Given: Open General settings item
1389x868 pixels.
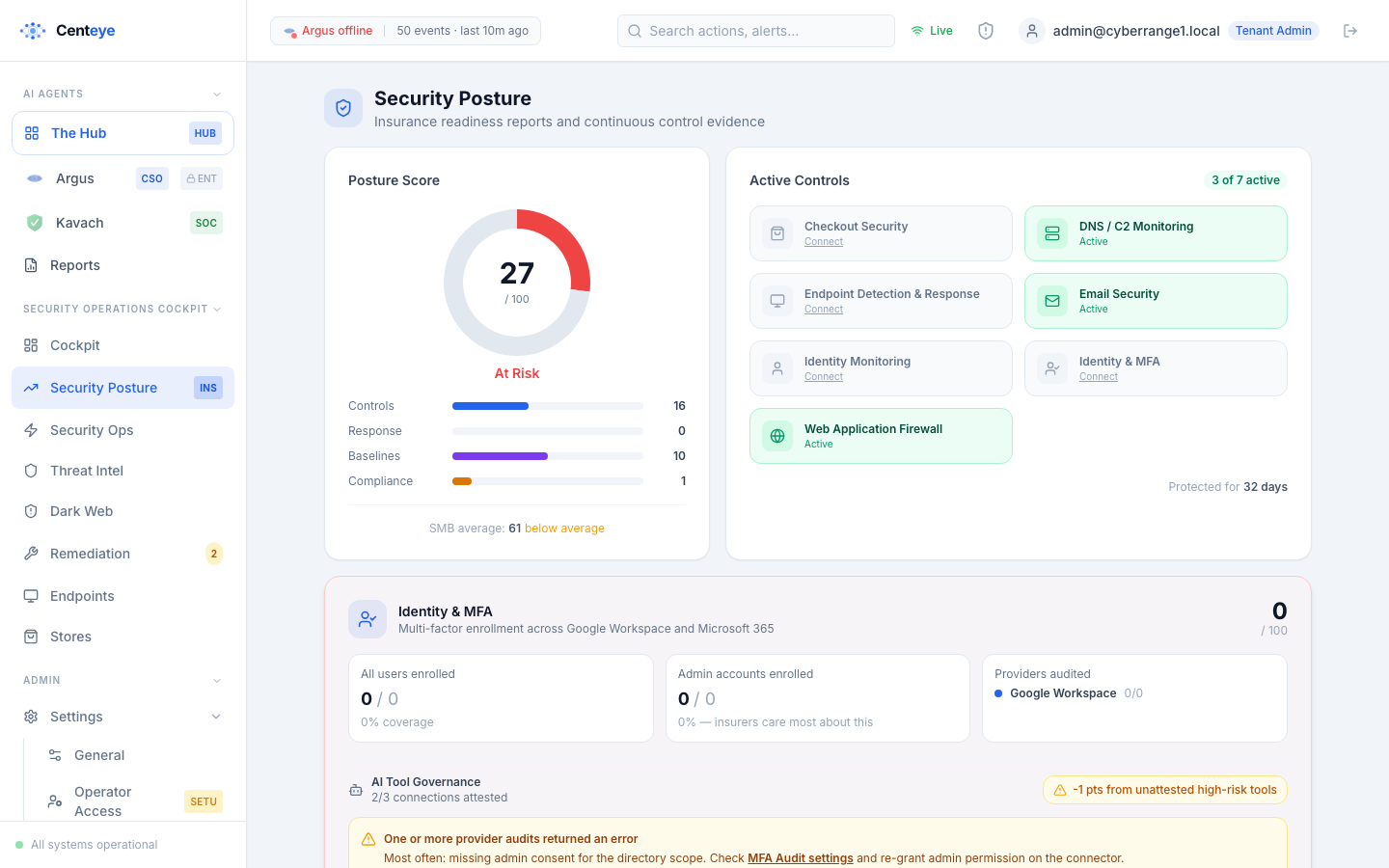Looking at the screenshot, I should [133, 755].
